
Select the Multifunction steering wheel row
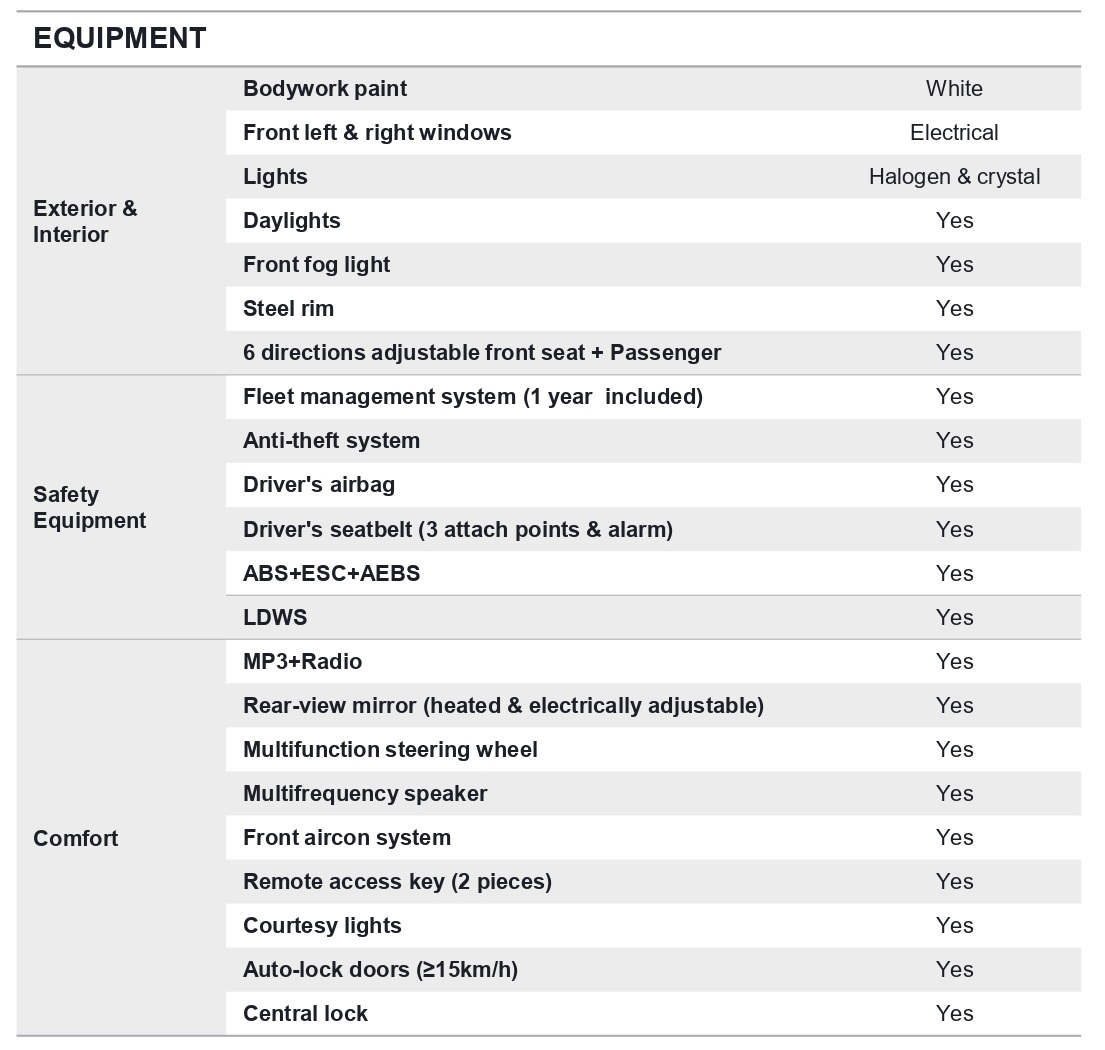[653, 750]
